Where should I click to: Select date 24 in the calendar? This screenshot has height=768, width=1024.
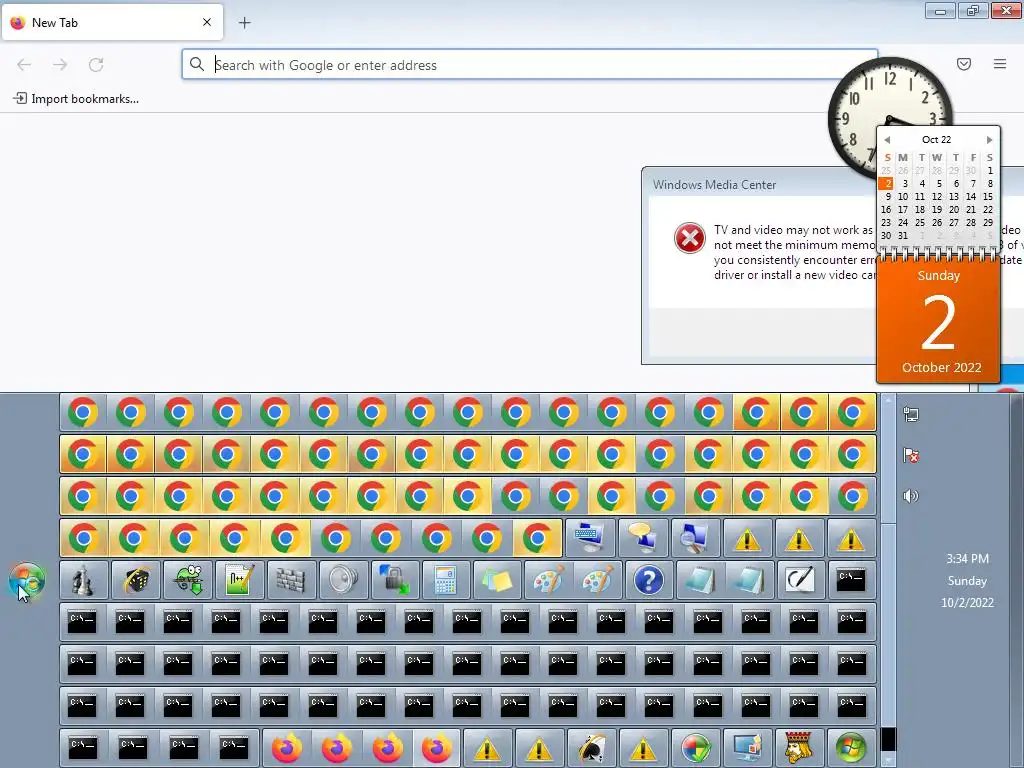pyautogui.click(x=903, y=223)
